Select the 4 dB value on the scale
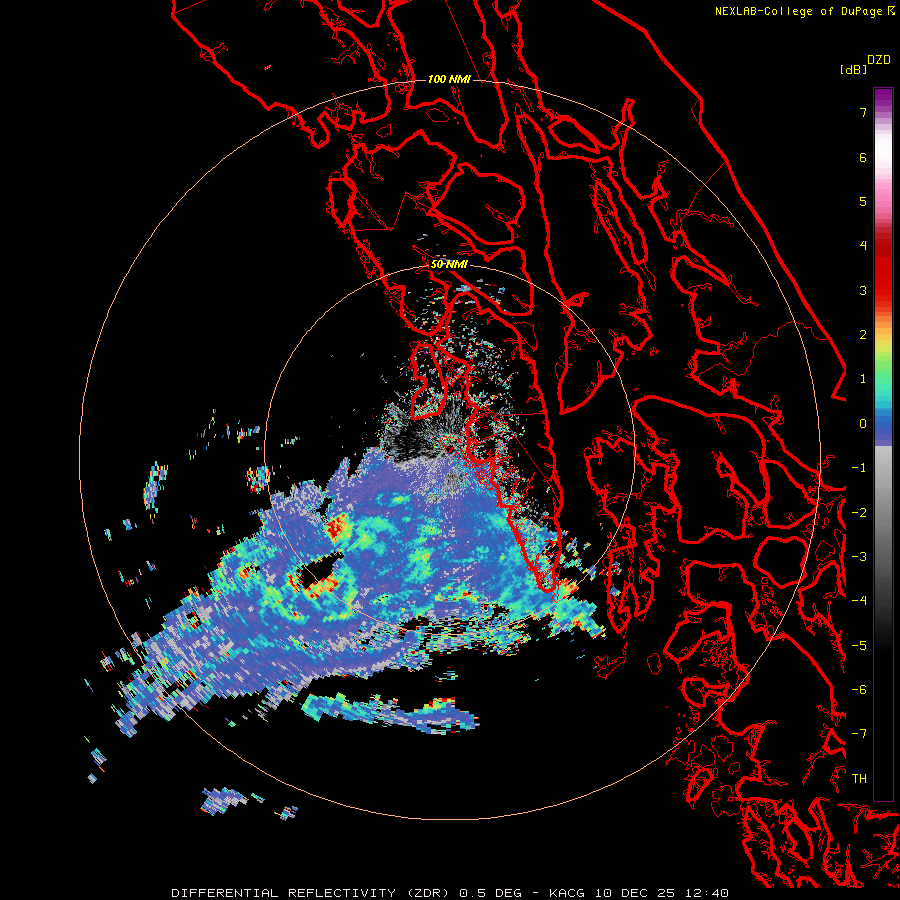This screenshot has width=900, height=900. pyautogui.click(x=863, y=246)
